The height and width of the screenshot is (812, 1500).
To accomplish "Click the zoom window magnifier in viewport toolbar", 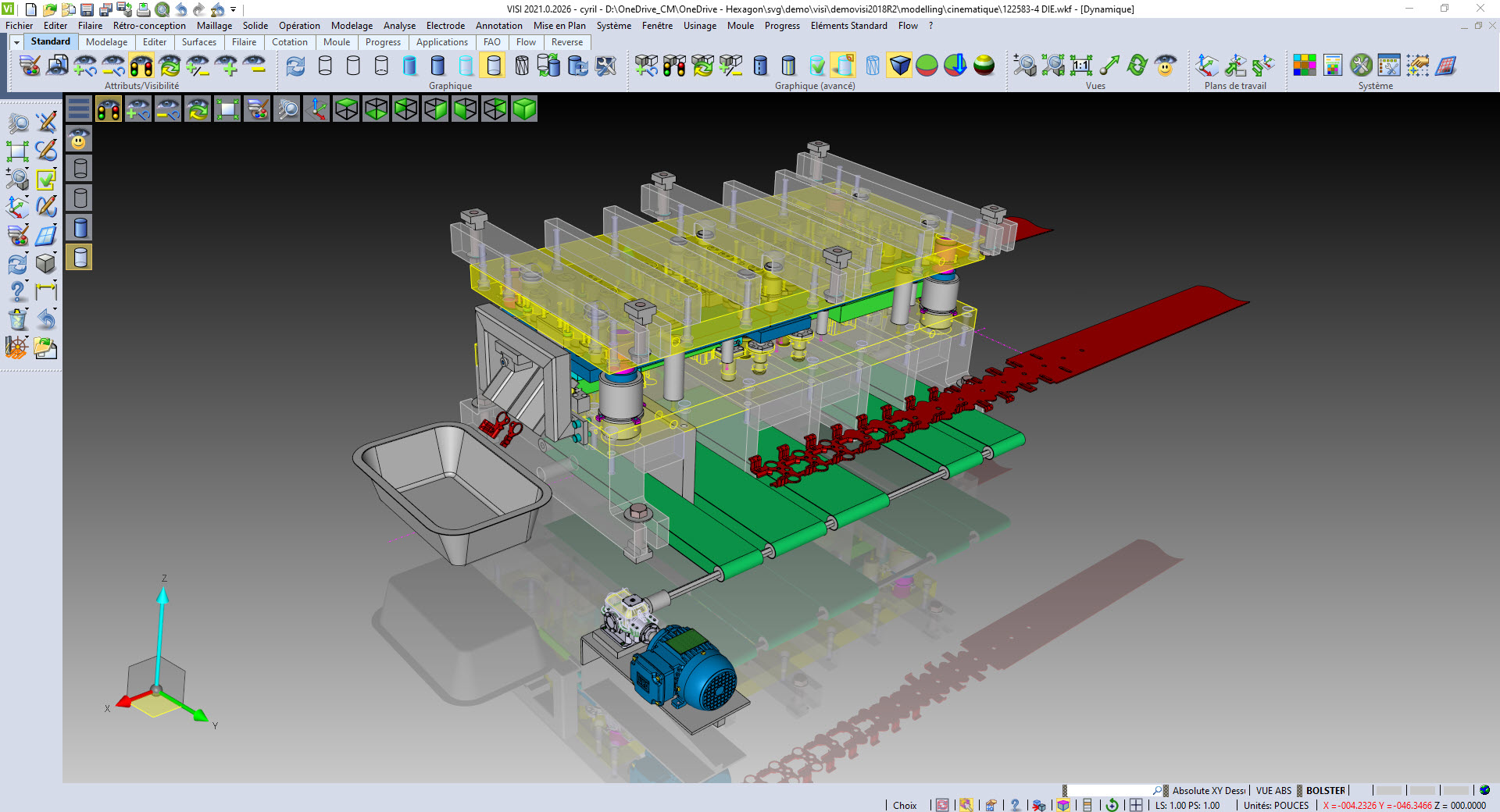I will (287, 109).
